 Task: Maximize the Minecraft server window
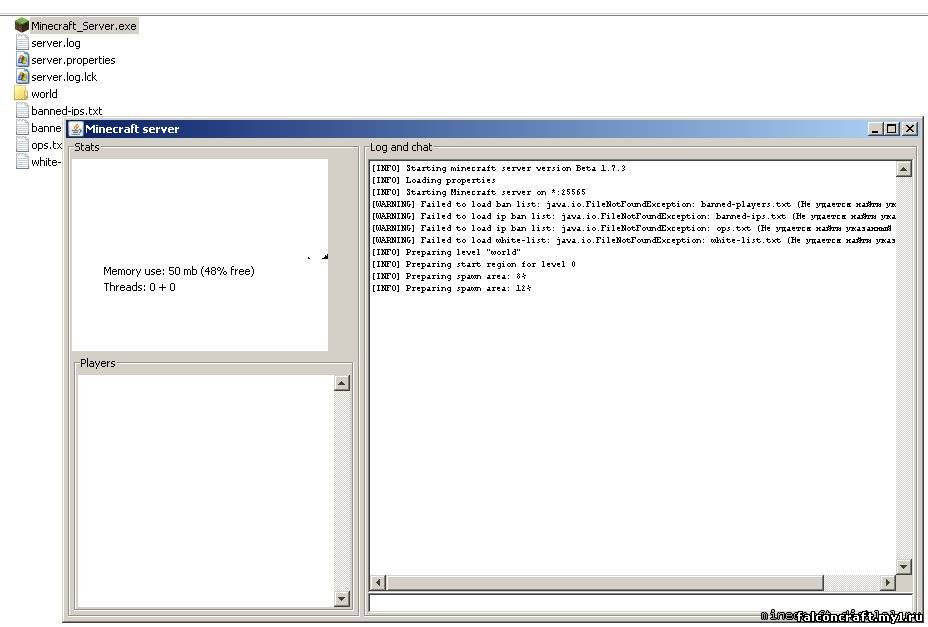892,129
